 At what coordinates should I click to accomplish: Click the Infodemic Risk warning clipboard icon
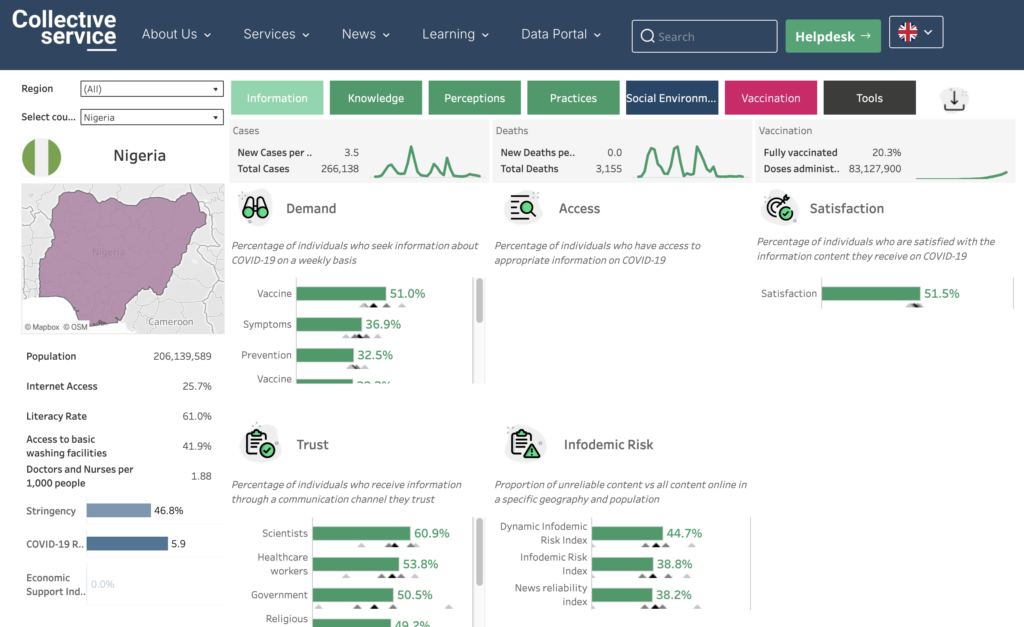[525, 443]
